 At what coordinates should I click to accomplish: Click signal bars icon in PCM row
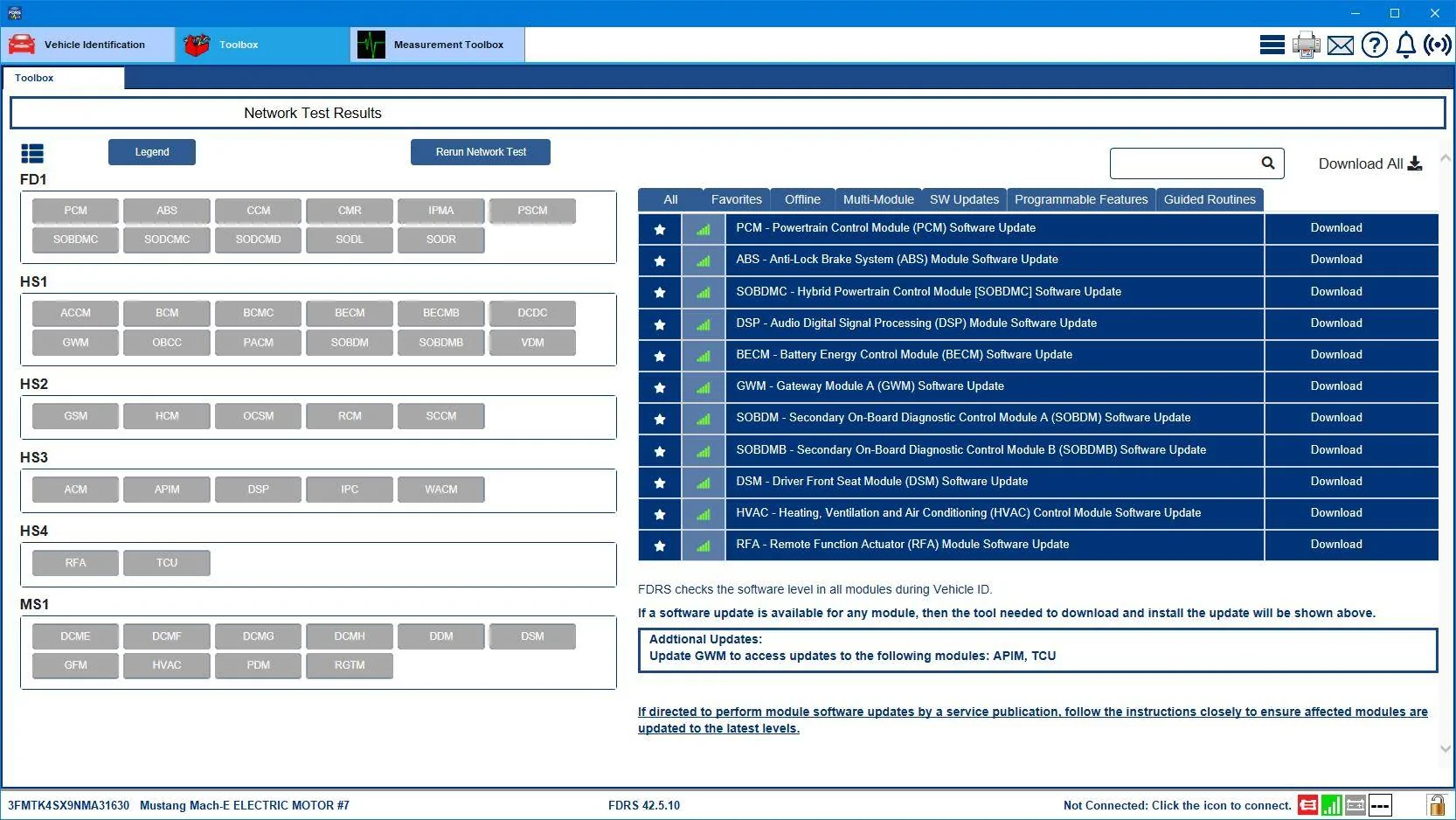704,229
